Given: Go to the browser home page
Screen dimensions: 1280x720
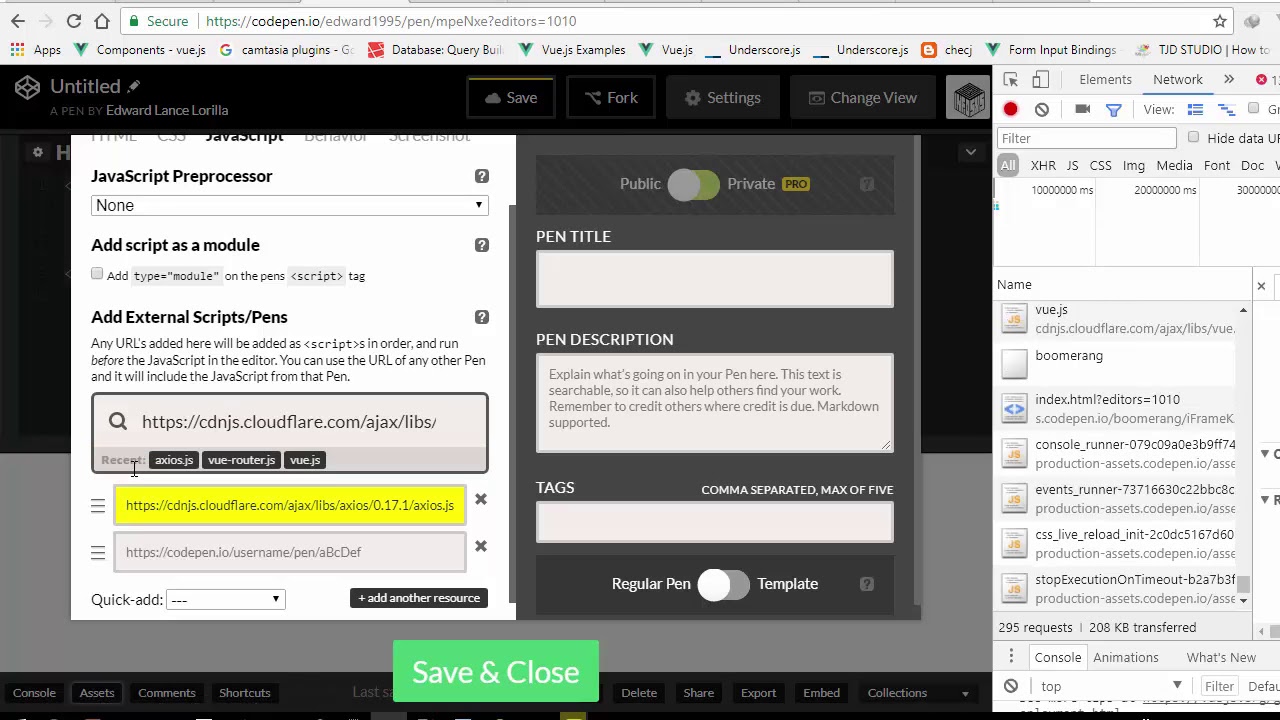Looking at the screenshot, I should pyautogui.click(x=102, y=21).
